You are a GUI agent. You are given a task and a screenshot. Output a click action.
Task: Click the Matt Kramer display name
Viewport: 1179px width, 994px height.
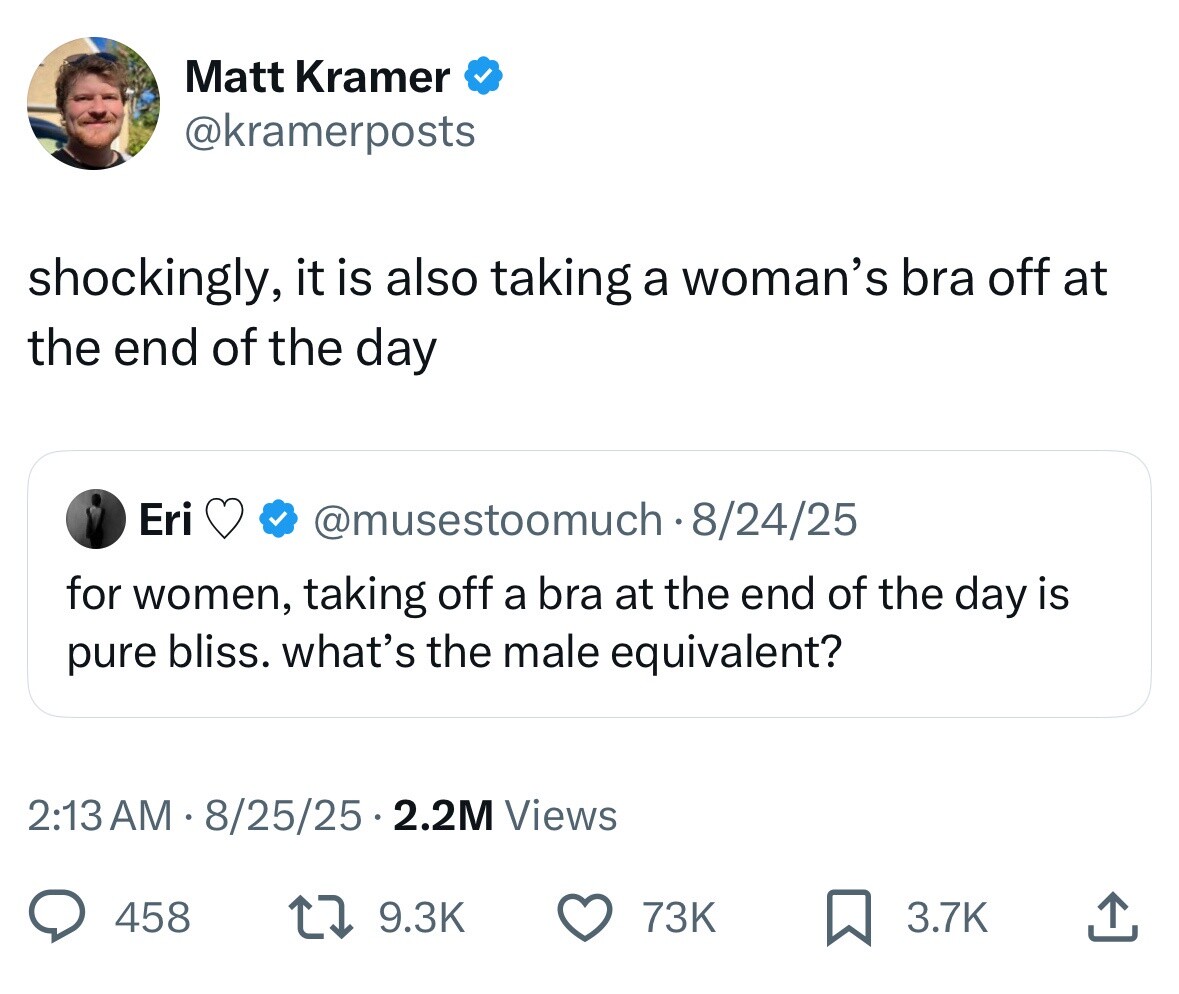click(x=317, y=77)
